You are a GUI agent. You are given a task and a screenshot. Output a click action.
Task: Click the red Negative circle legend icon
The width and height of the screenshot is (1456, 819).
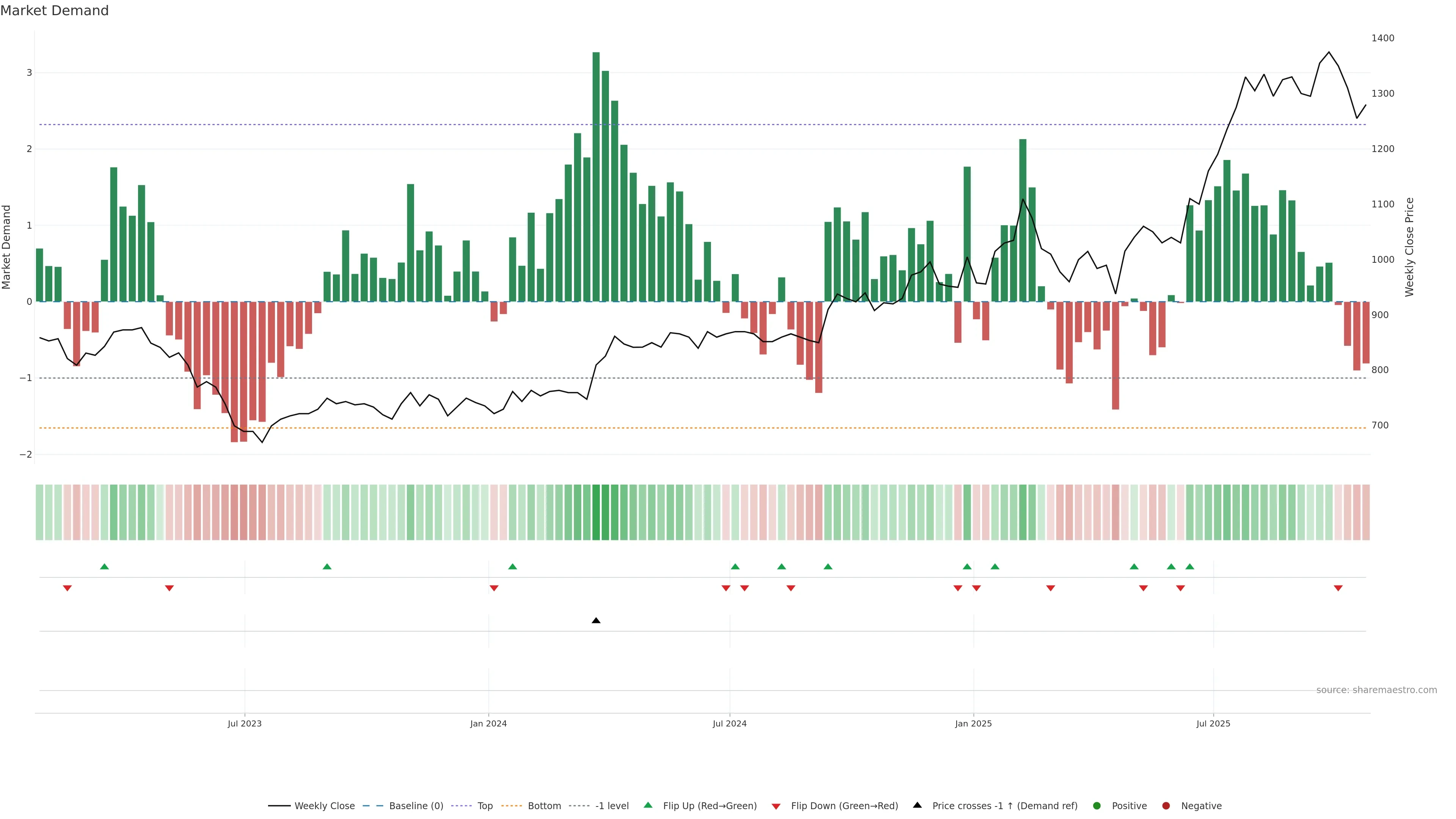[x=1166, y=805]
